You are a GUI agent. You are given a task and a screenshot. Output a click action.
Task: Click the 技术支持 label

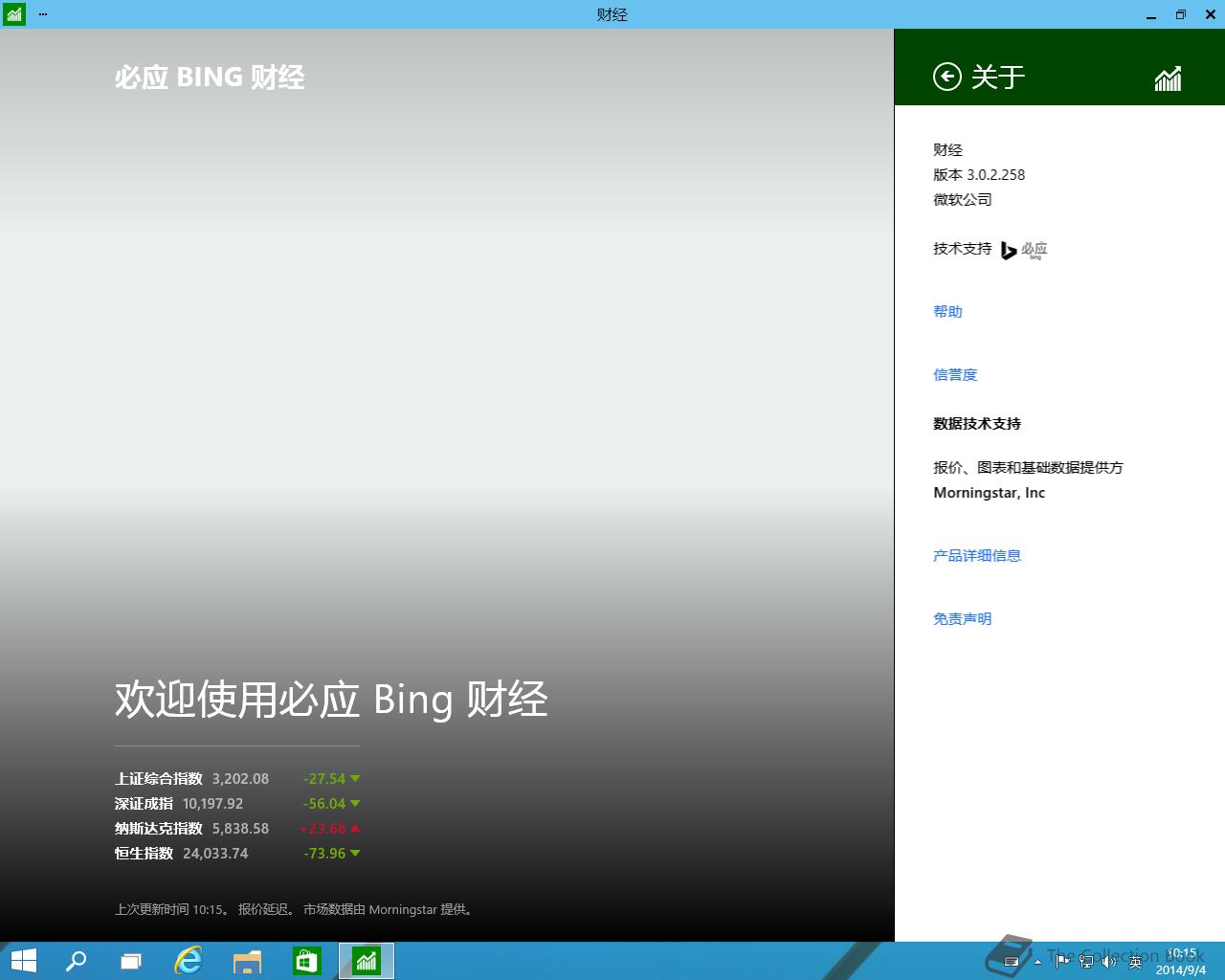point(962,248)
